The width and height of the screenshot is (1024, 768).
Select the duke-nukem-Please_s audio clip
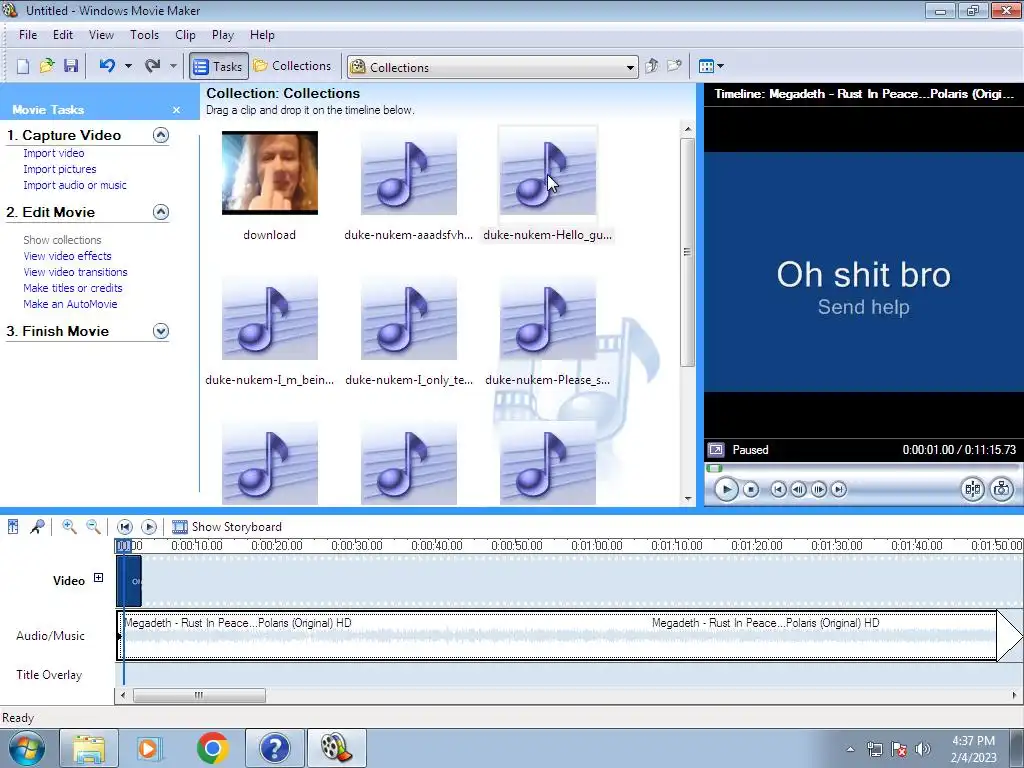(x=548, y=318)
